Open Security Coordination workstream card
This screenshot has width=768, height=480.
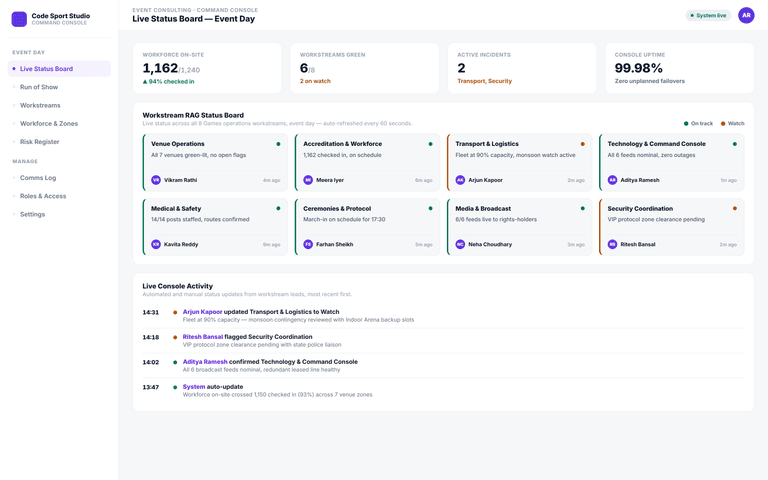click(x=672, y=227)
